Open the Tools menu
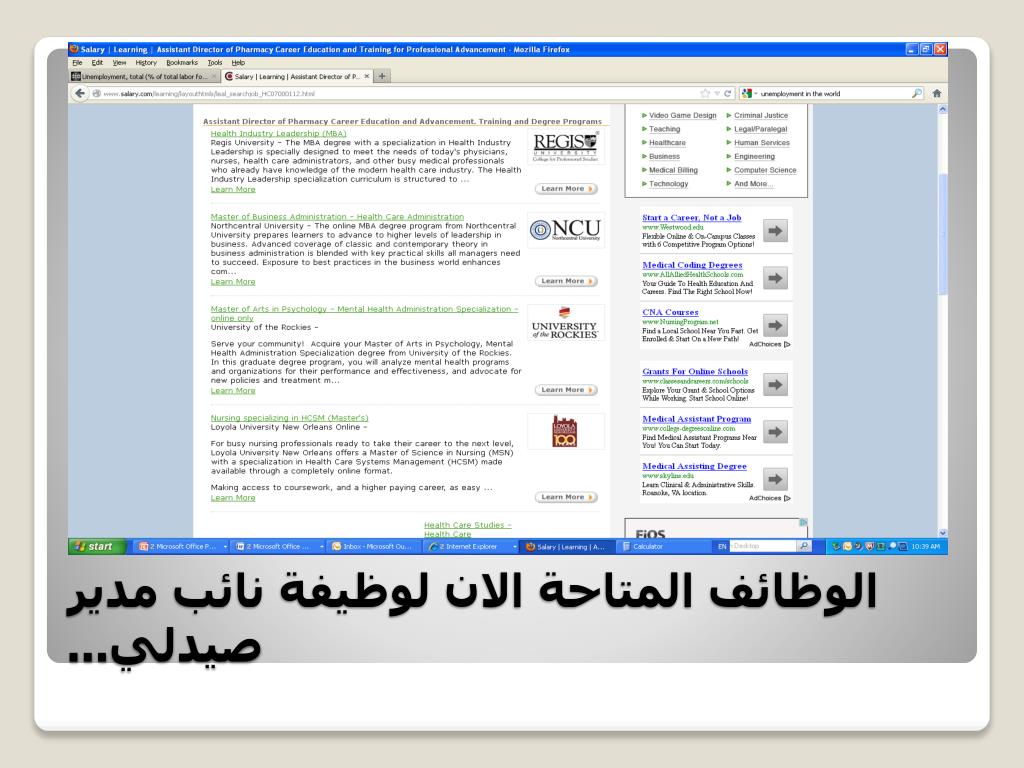Image resolution: width=1024 pixels, height=768 pixels. point(215,63)
